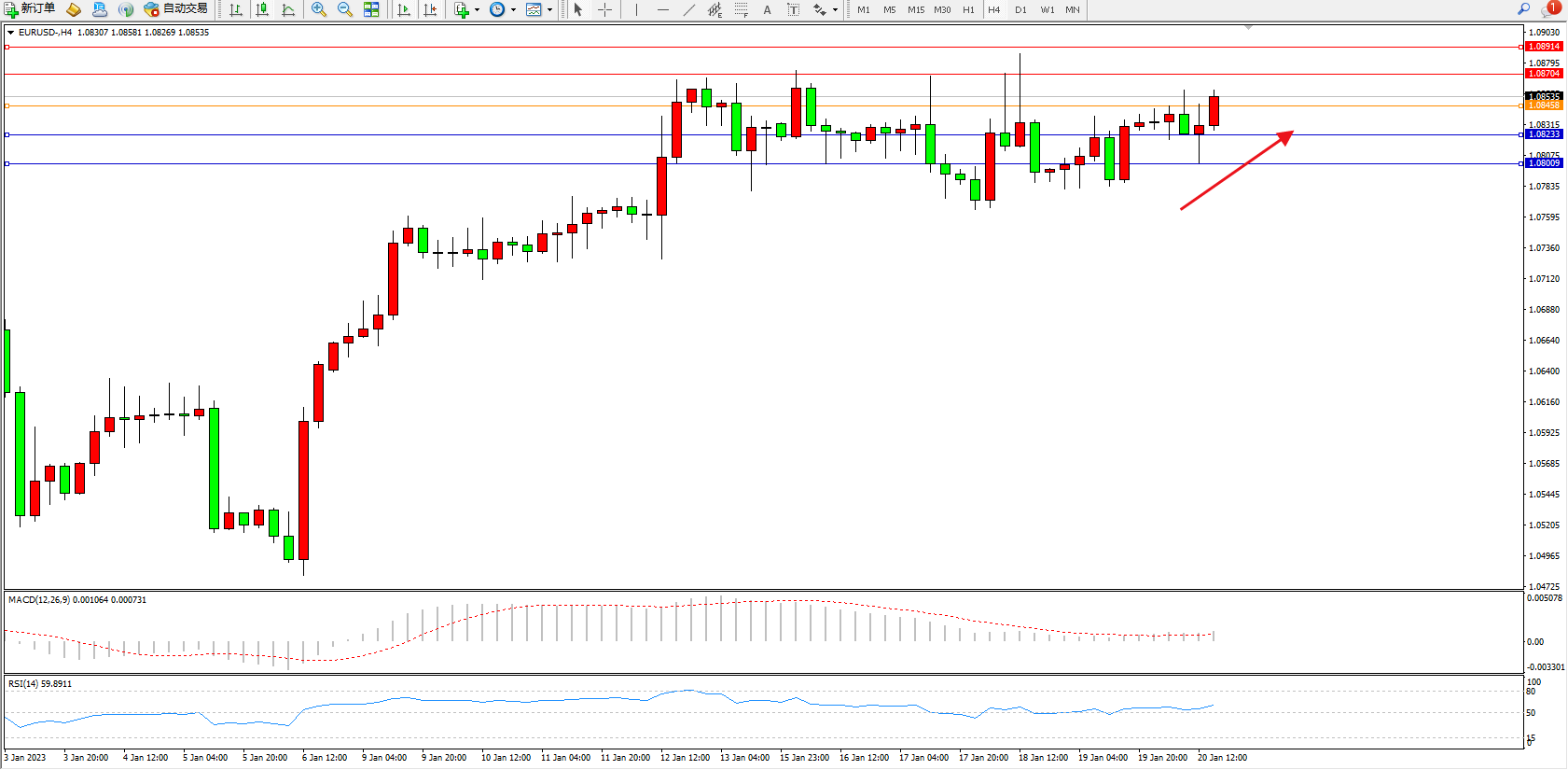Screen dimensions: 1568x770
Task: Switch to the H1 timeframe
Action: pos(968,9)
